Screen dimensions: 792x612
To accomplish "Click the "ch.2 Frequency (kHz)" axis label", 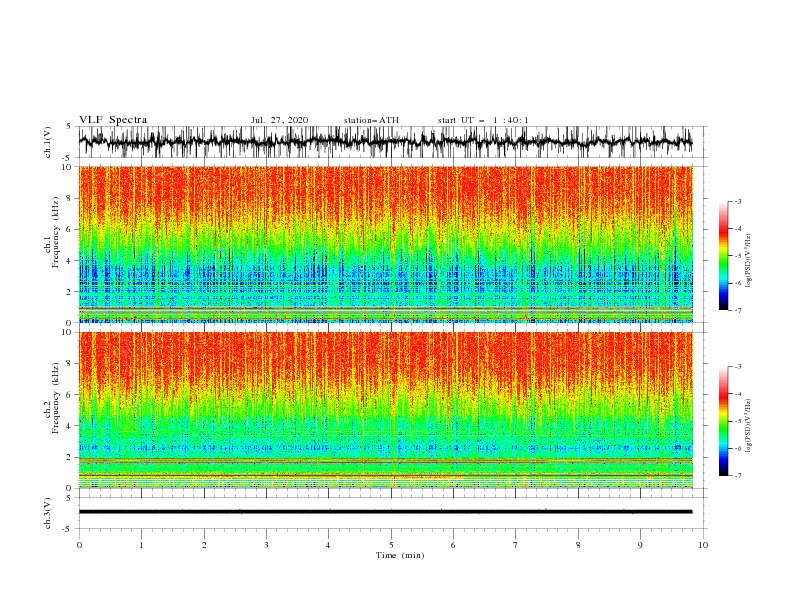I will point(52,398).
